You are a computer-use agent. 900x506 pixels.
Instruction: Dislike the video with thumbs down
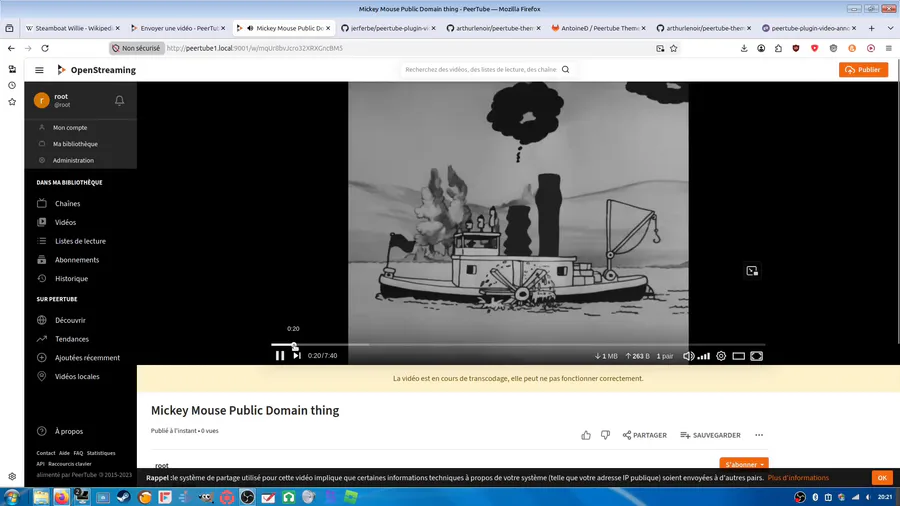[x=606, y=435]
